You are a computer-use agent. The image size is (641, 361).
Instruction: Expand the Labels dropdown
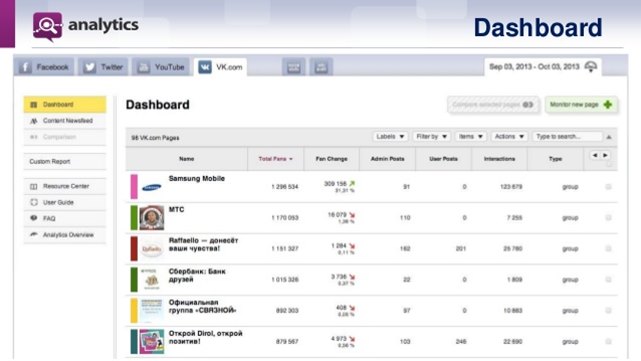(390, 137)
